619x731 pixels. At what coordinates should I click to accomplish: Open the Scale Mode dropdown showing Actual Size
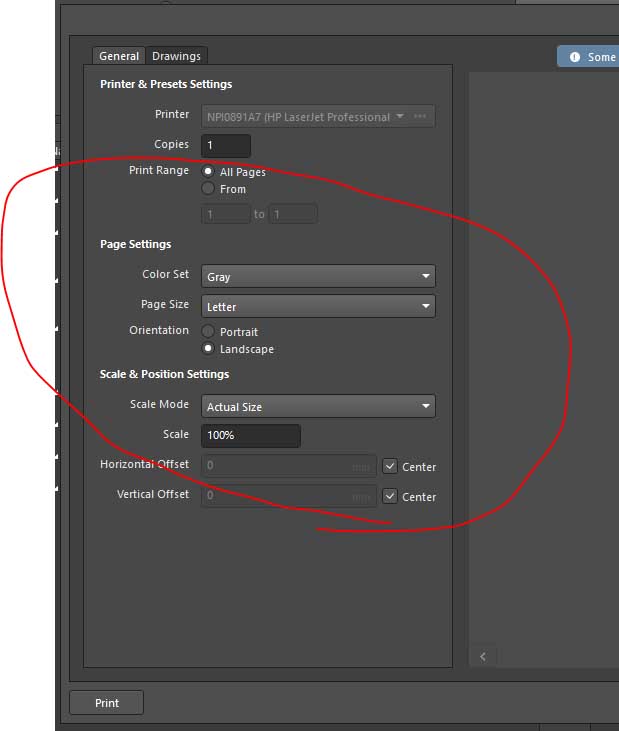pos(318,407)
